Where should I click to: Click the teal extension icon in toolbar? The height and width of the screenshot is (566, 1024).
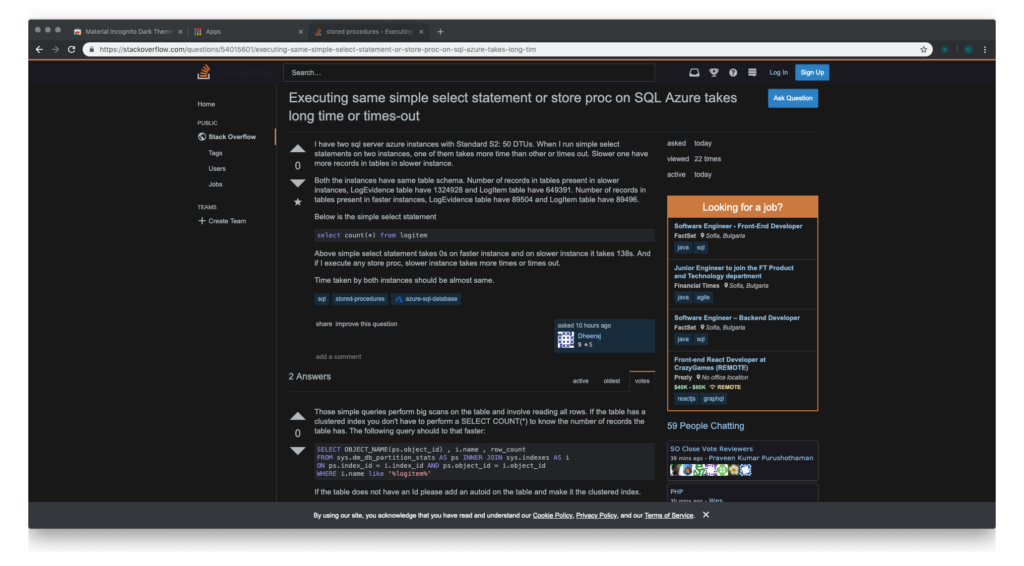point(968,50)
